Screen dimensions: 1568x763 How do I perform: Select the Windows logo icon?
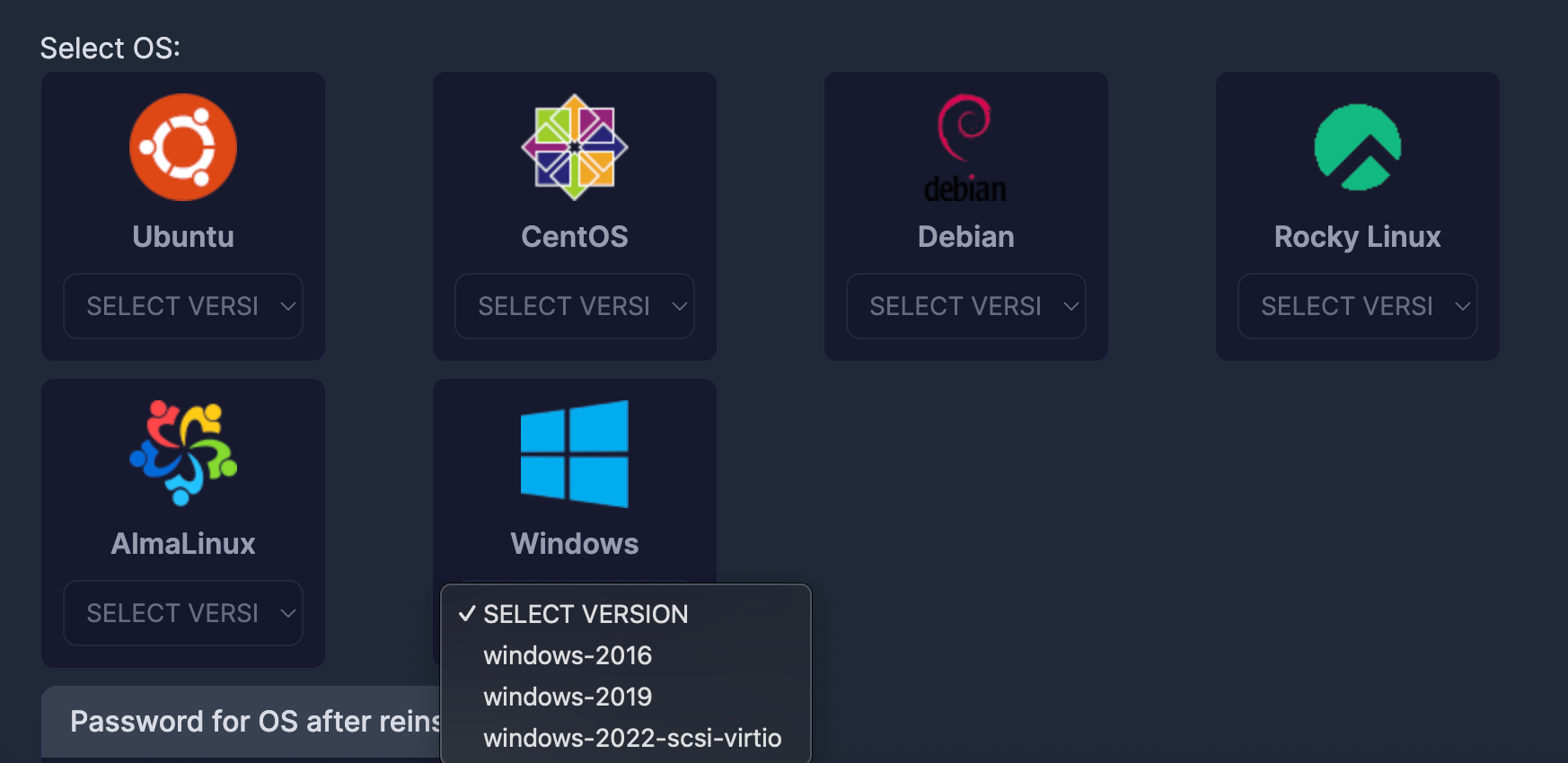pyautogui.click(x=575, y=453)
